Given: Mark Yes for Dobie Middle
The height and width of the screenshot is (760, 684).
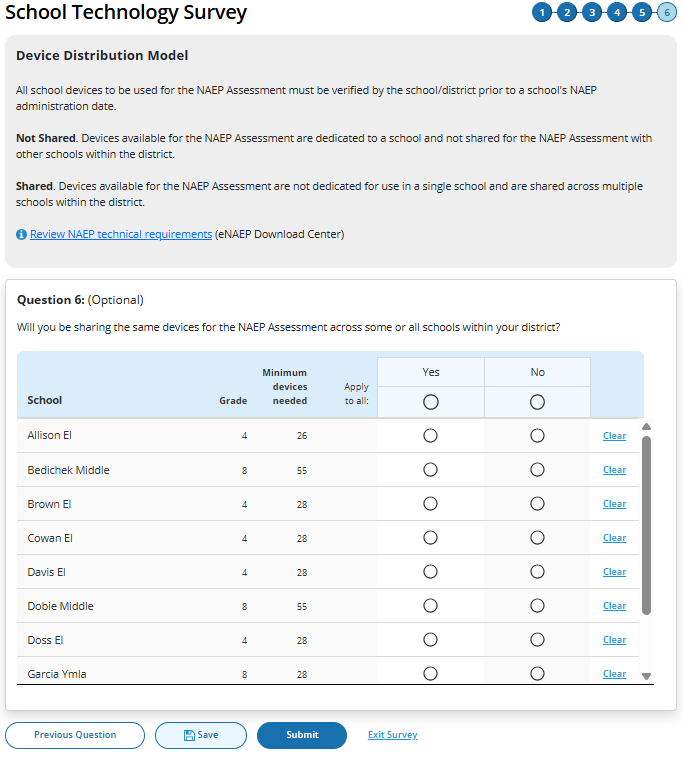Looking at the screenshot, I should 430,606.
